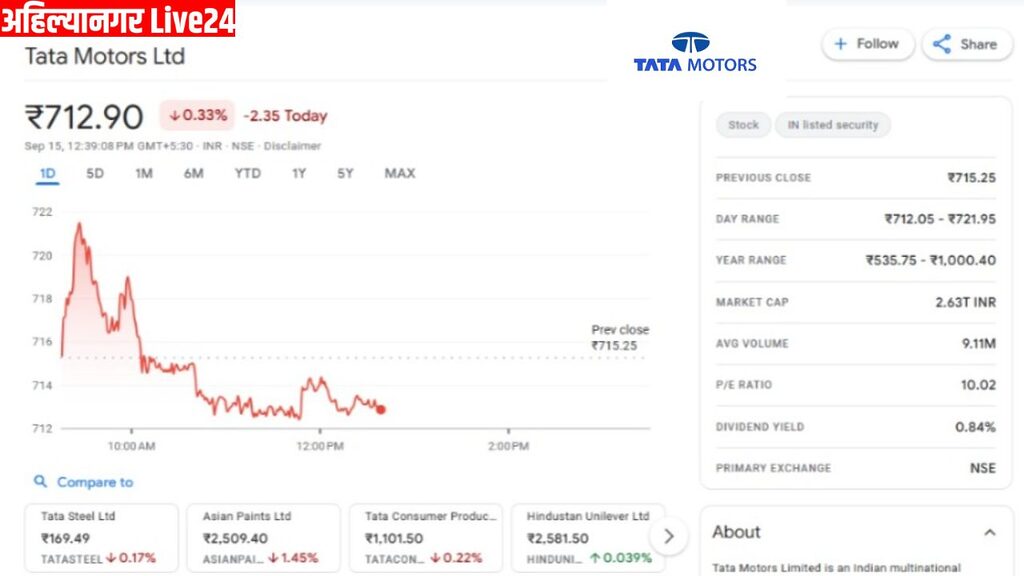Click the Disclaimer link under price
1024x576 pixels.
292,146
